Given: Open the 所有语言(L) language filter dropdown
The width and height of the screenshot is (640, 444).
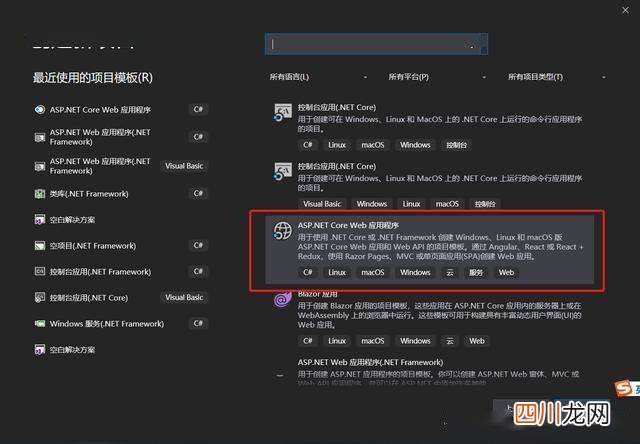Looking at the screenshot, I should tap(318, 77).
